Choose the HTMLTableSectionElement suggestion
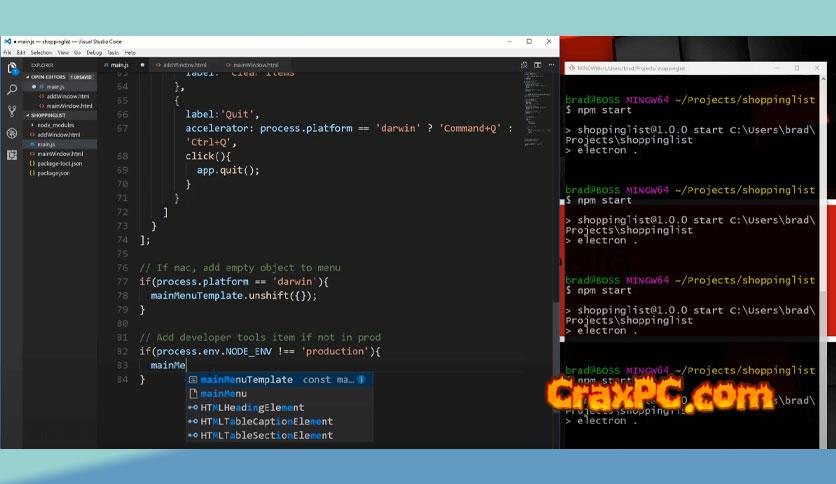The image size is (836, 484). [x=279, y=435]
